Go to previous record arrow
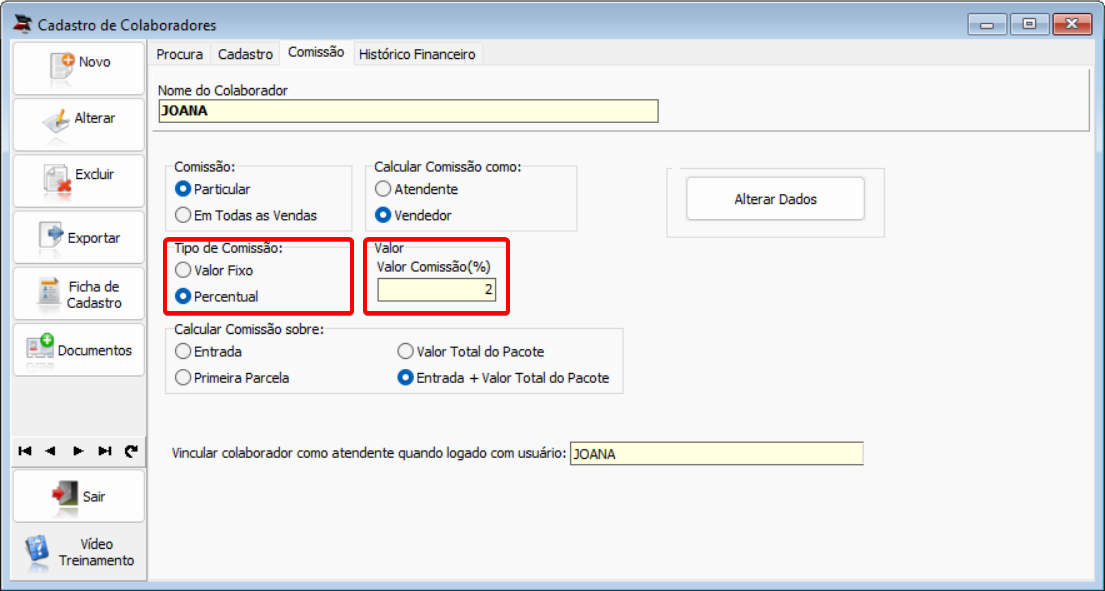Viewport: 1105px width, 591px height. pyautogui.click(x=50, y=451)
